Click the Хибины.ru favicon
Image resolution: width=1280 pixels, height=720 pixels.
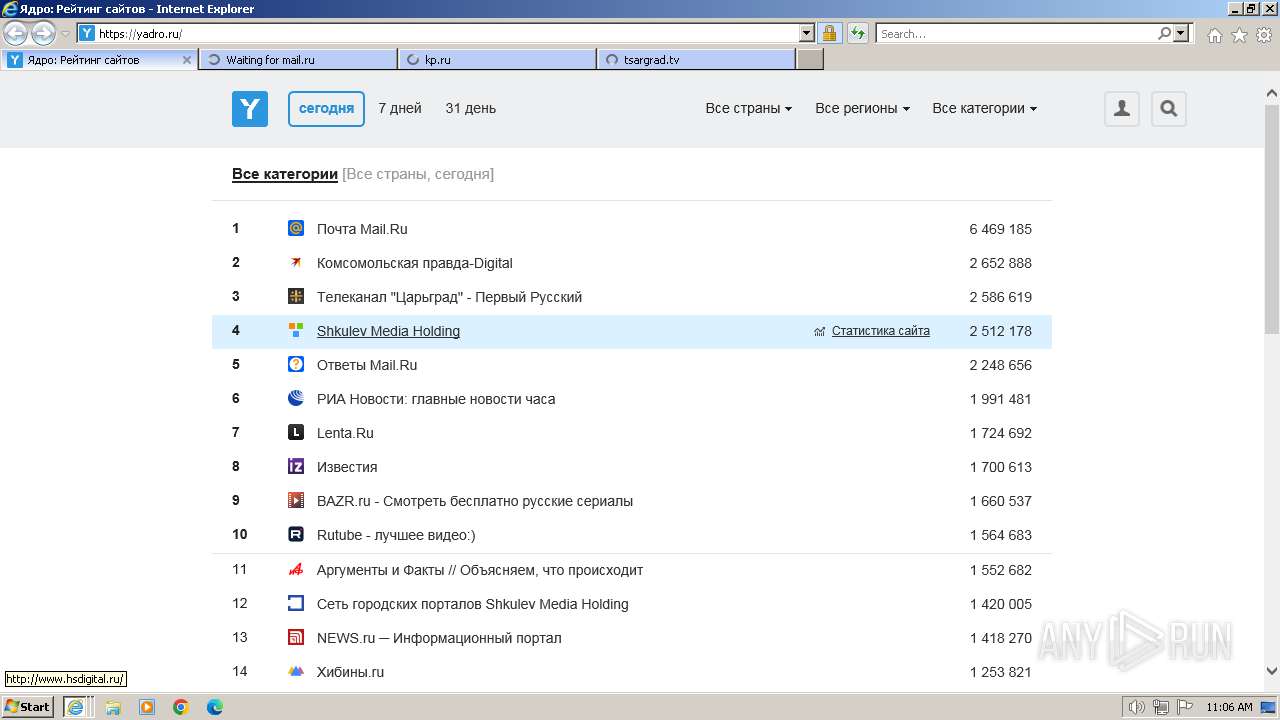(296, 671)
